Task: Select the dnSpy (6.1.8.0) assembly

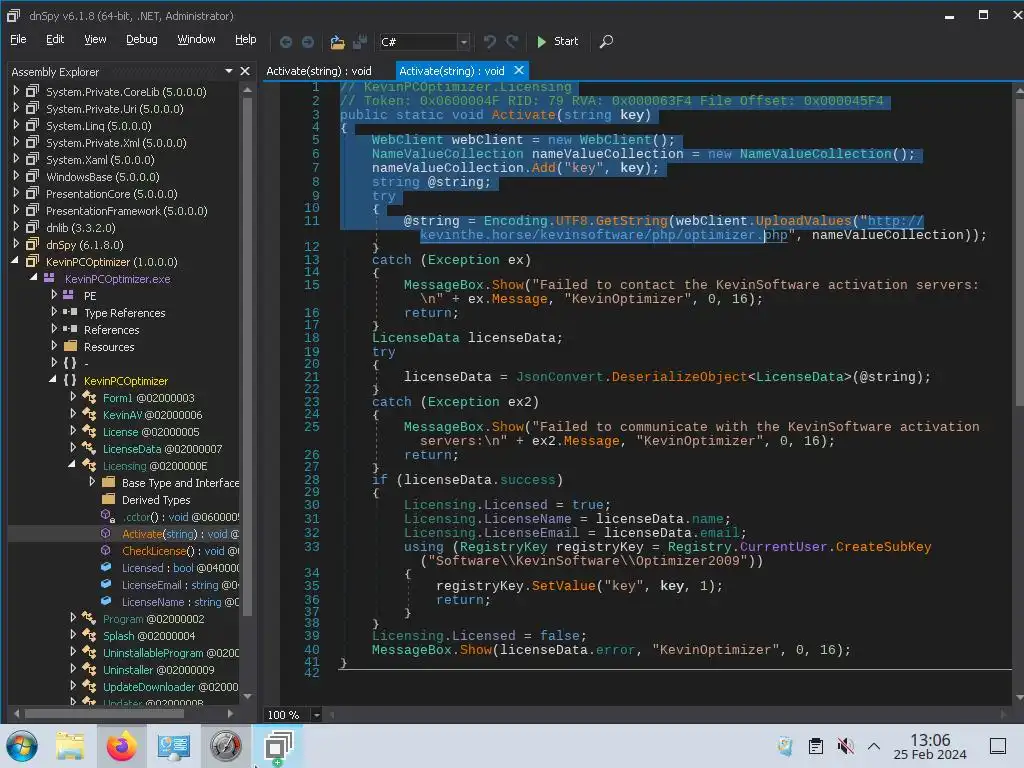Action: (x=84, y=245)
